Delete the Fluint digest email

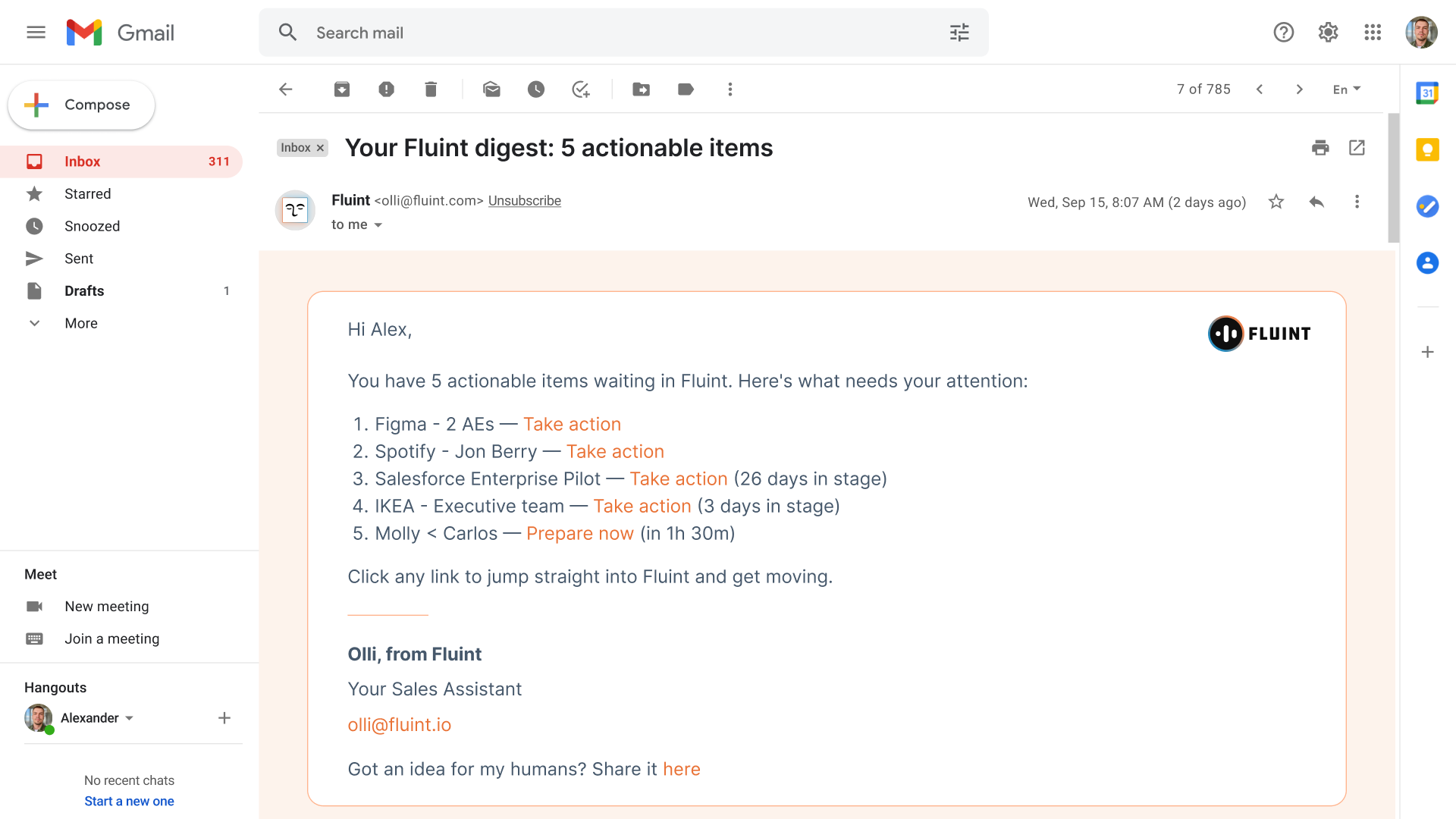pyautogui.click(x=431, y=89)
